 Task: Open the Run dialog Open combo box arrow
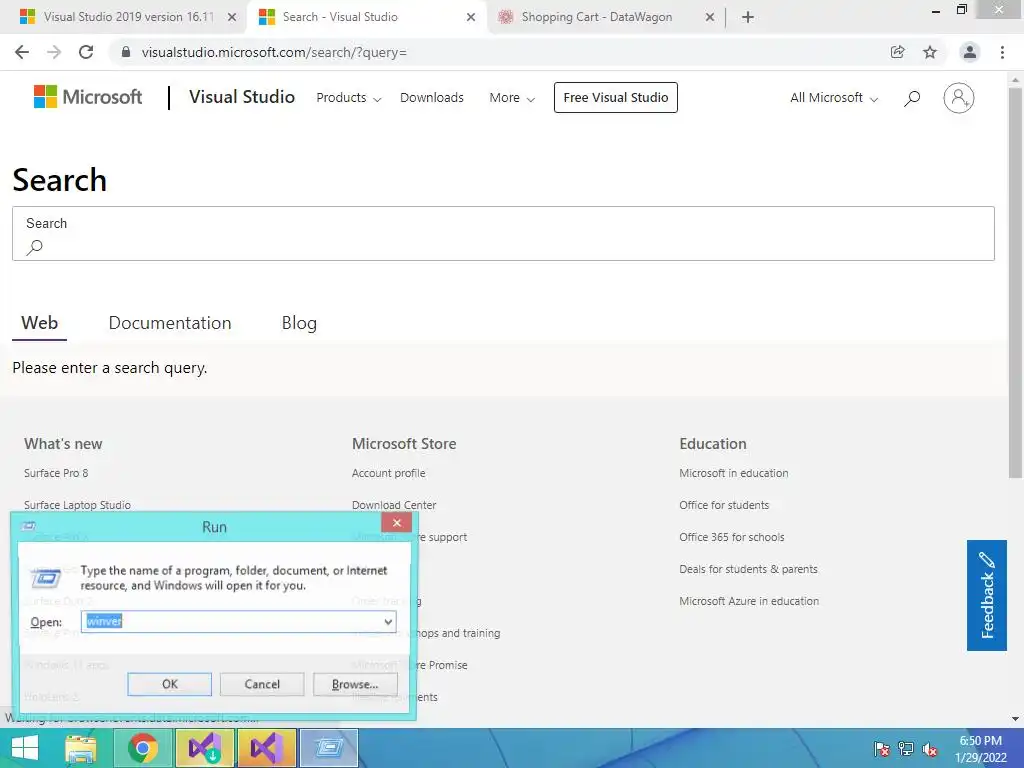point(388,622)
